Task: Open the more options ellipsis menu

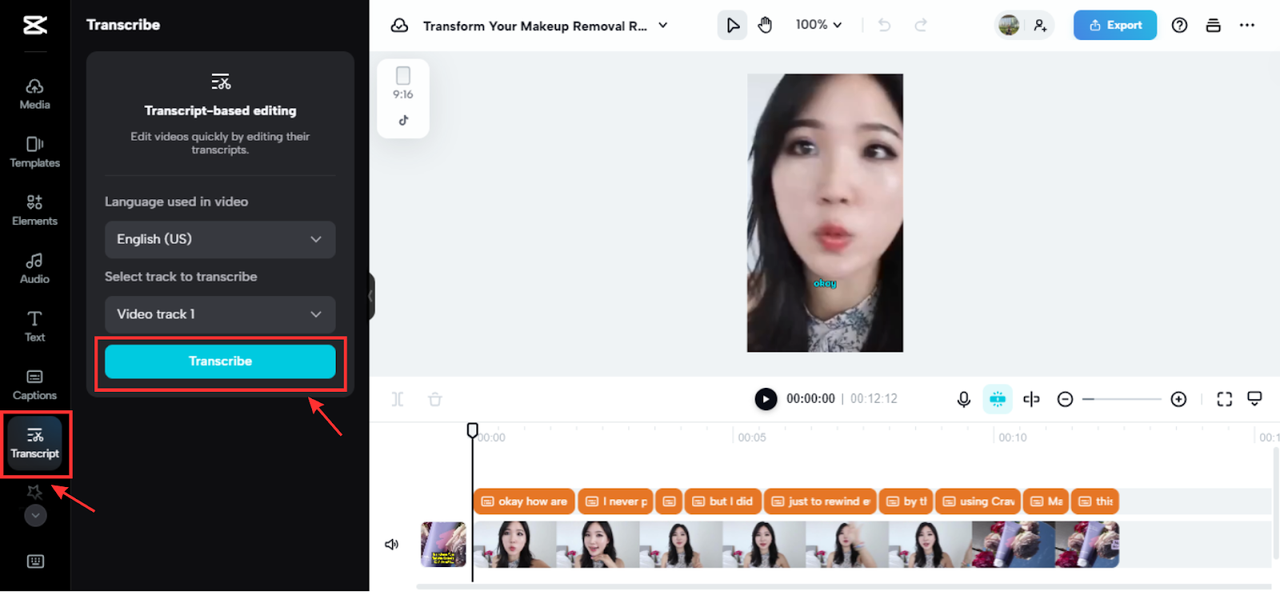Action: pos(1247,25)
